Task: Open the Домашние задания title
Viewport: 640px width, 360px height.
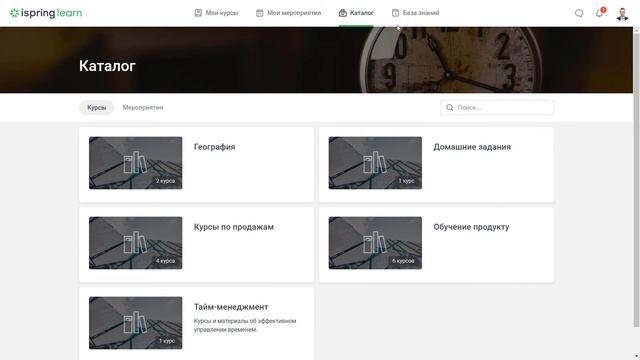Action: click(472, 147)
